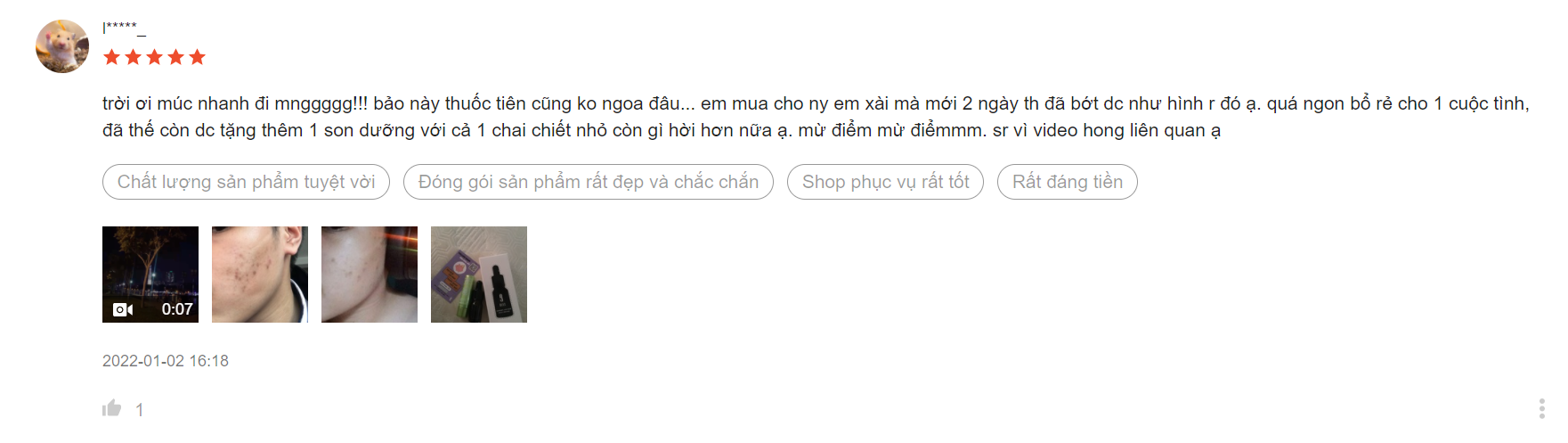The width and height of the screenshot is (1568, 443).
Task: Click the like count number 1
Action: coord(140,410)
